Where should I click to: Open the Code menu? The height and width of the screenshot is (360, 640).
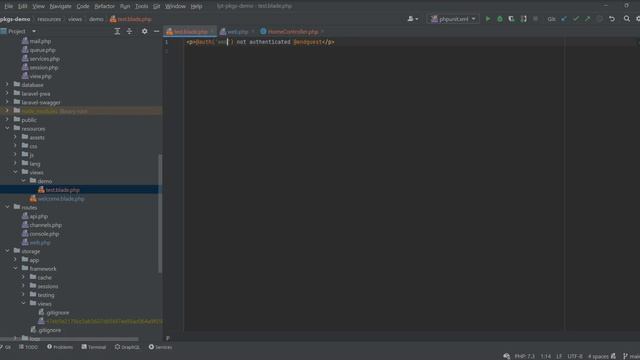click(x=83, y=6)
